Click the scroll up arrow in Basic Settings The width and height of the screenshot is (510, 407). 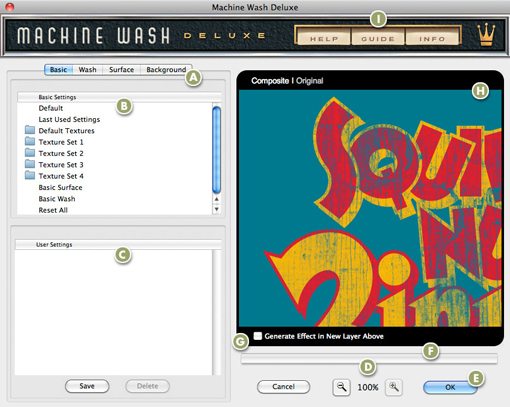217,199
